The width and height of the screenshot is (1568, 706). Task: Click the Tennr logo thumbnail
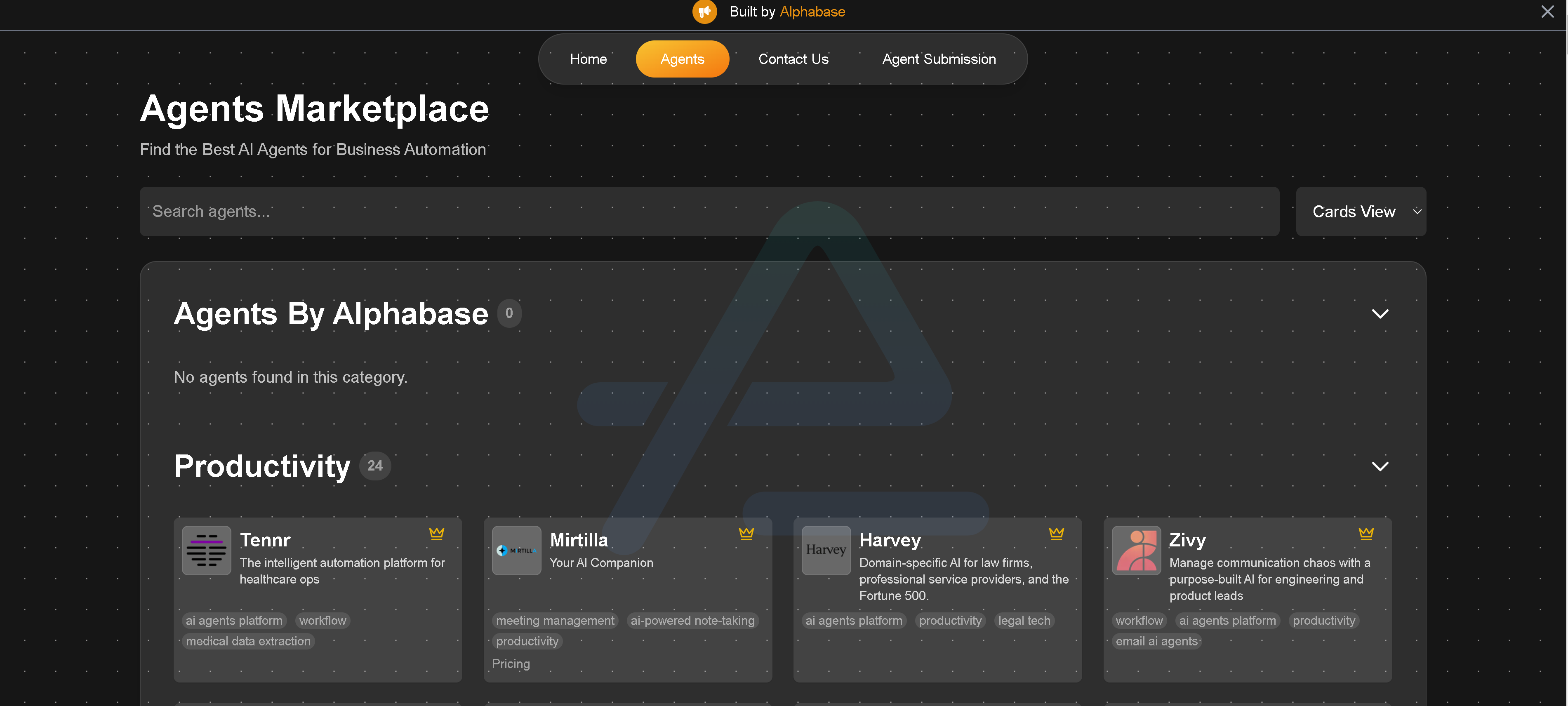(206, 550)
